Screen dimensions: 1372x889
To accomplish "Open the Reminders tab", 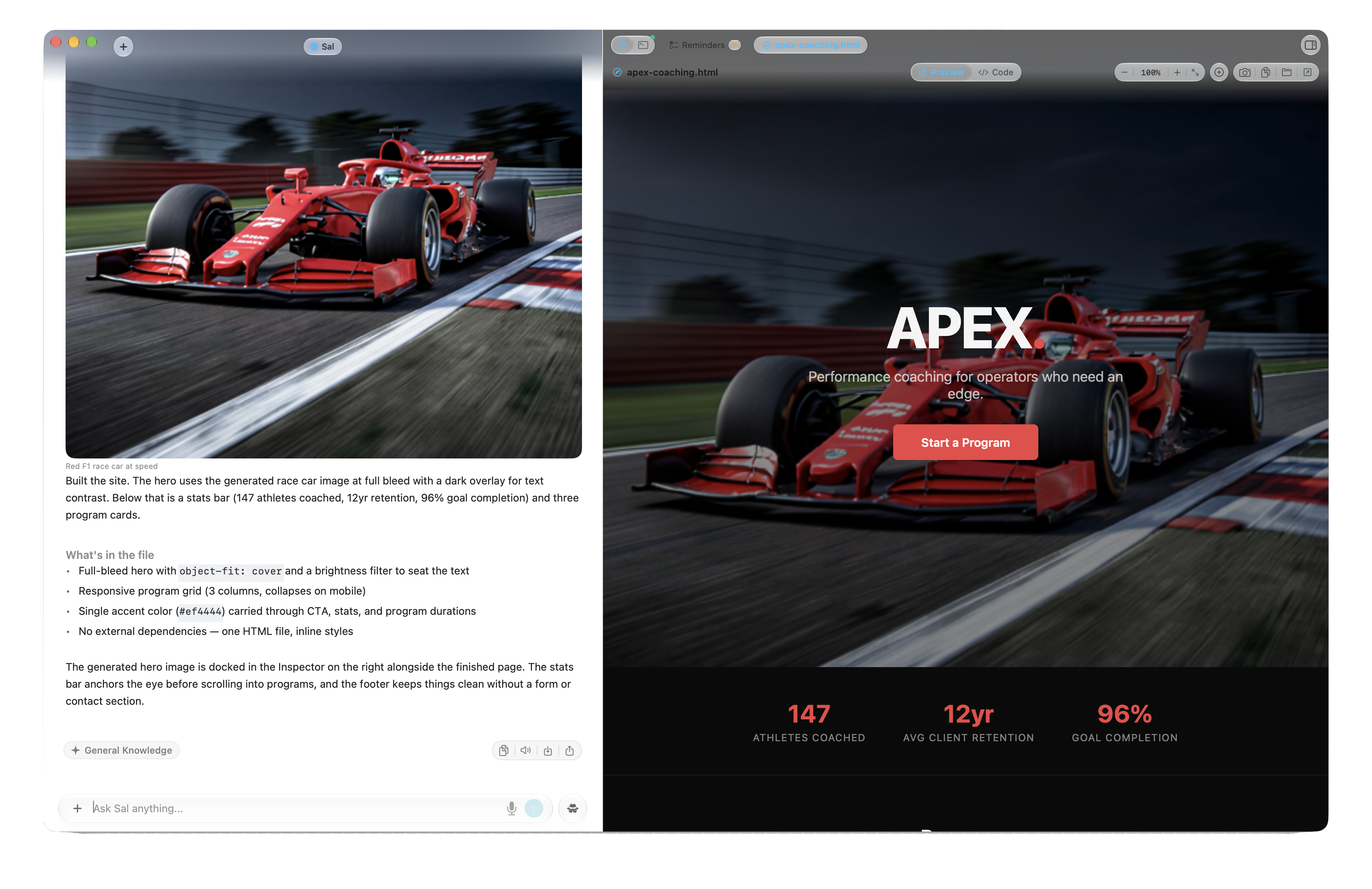I will click(x=704, y=45).
